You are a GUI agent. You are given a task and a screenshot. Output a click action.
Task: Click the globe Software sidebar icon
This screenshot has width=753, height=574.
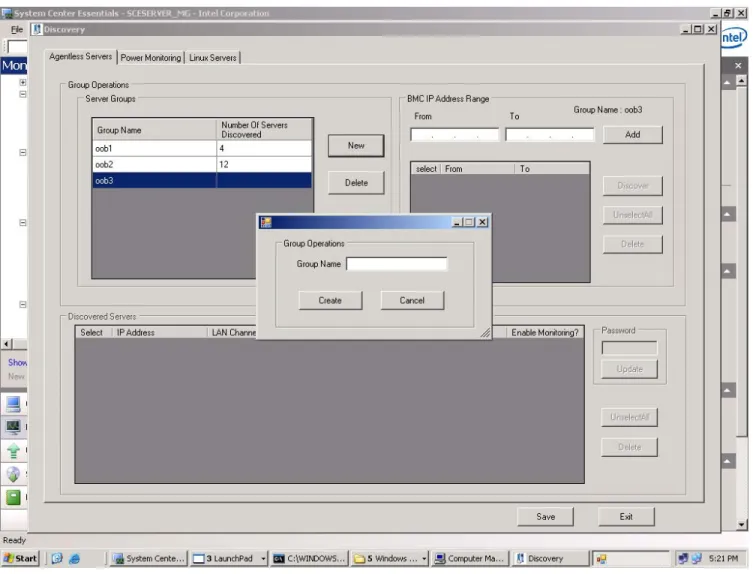[x=13, y=474]
